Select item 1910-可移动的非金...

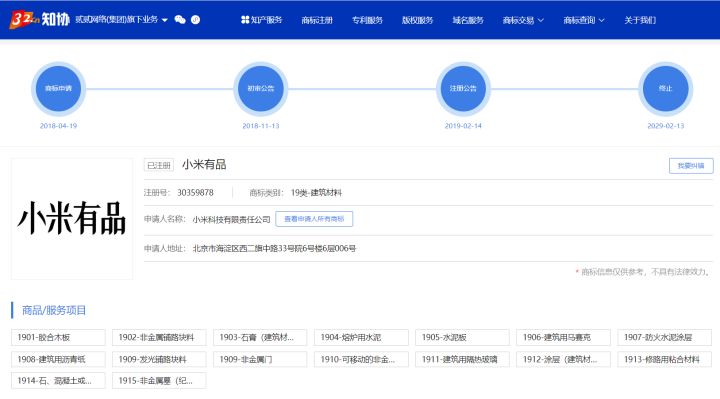(361, 359)
